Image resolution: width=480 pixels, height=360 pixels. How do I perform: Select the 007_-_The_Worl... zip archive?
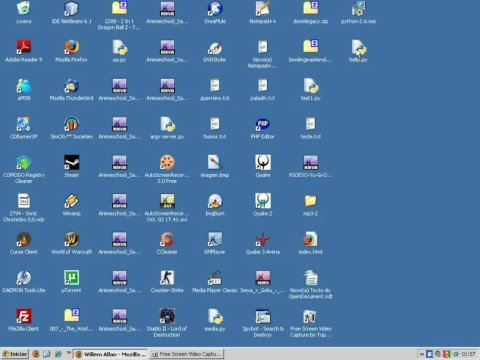click(x=71, y=320)
